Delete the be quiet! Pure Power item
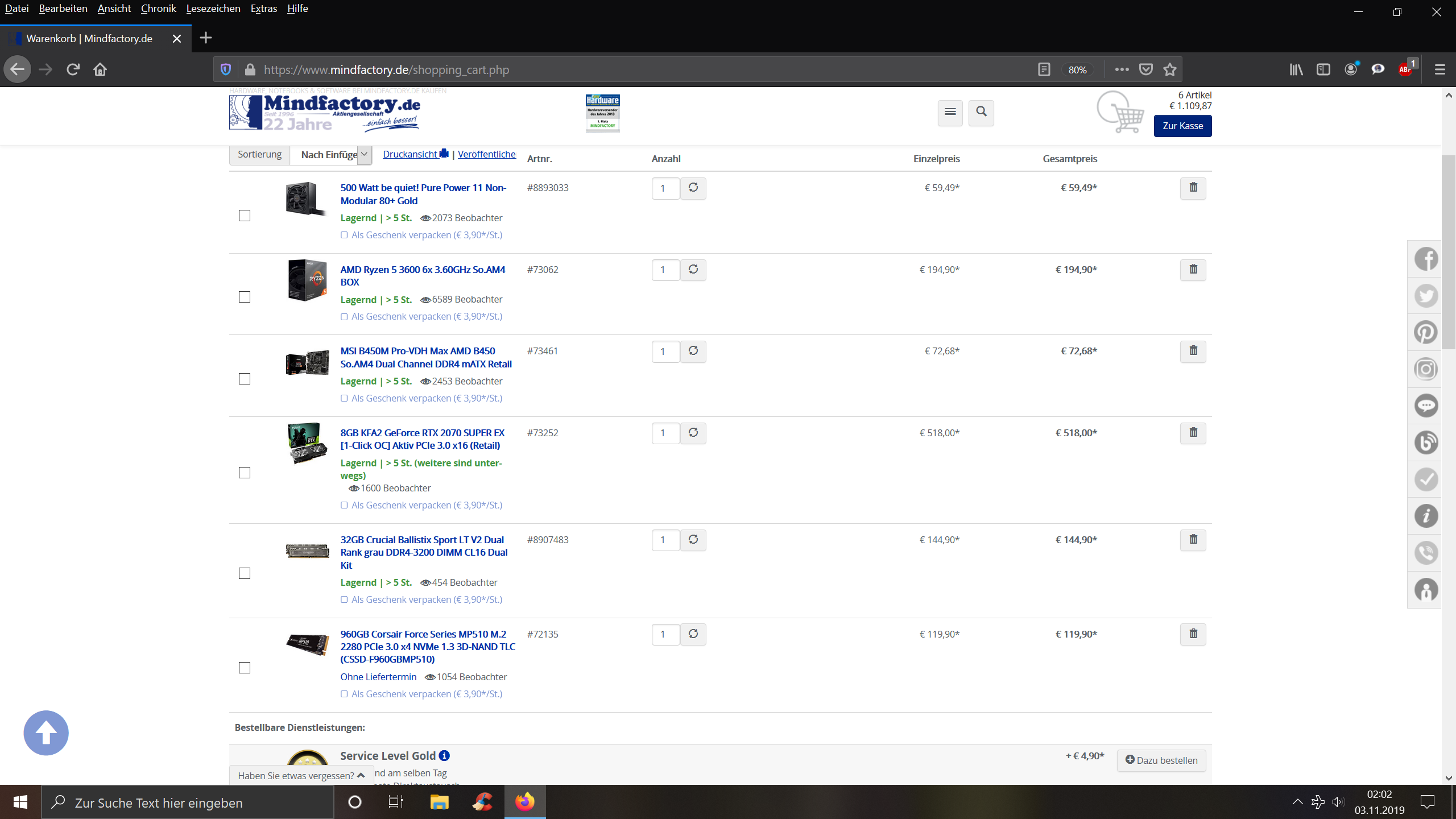This screenshot has width=1456, height=819. pos(1193,188)
